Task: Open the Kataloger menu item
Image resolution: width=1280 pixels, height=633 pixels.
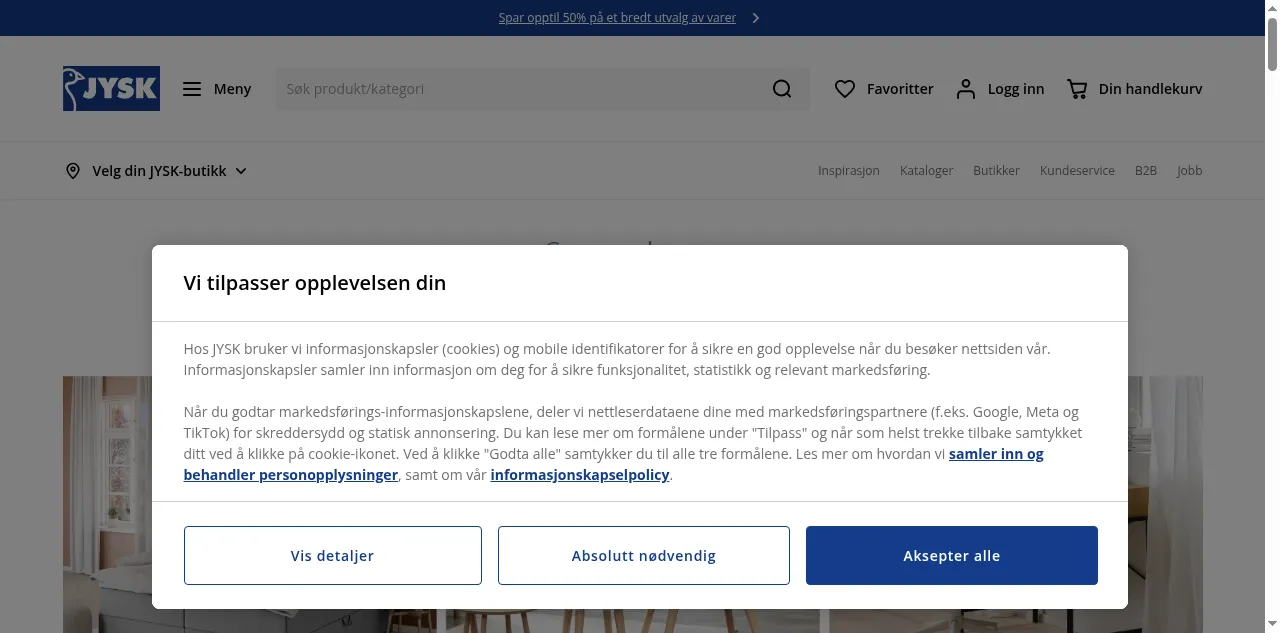Action: tap(926, 171)
